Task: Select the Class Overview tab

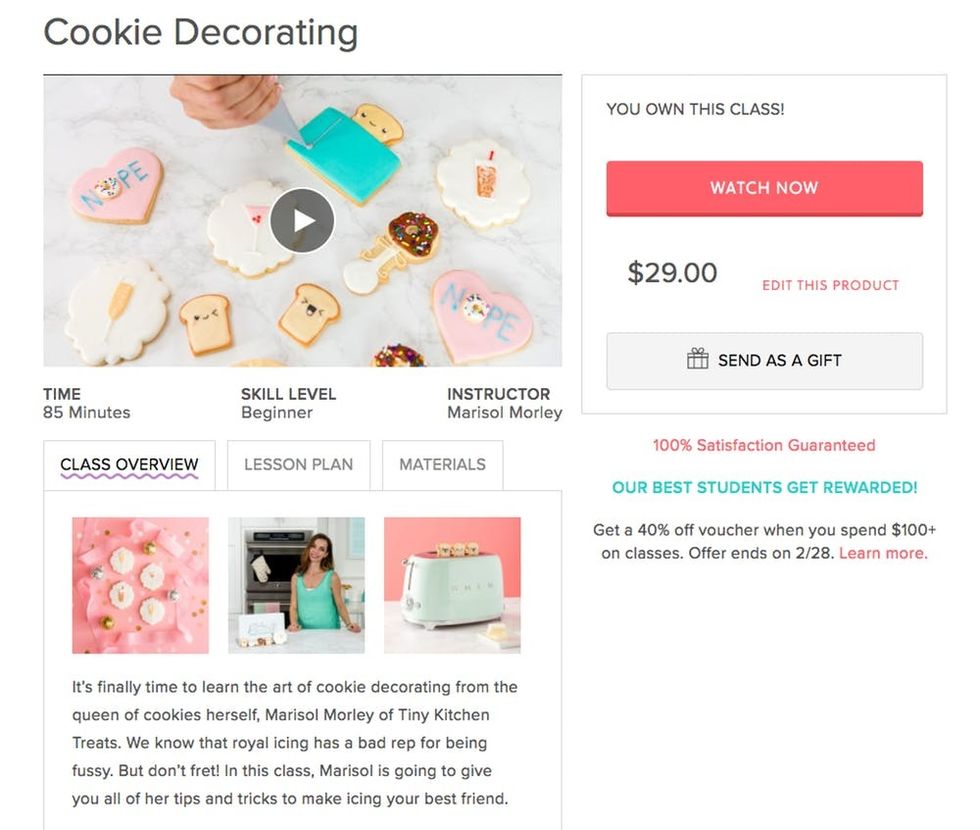Action: click(x=129, y=465)
